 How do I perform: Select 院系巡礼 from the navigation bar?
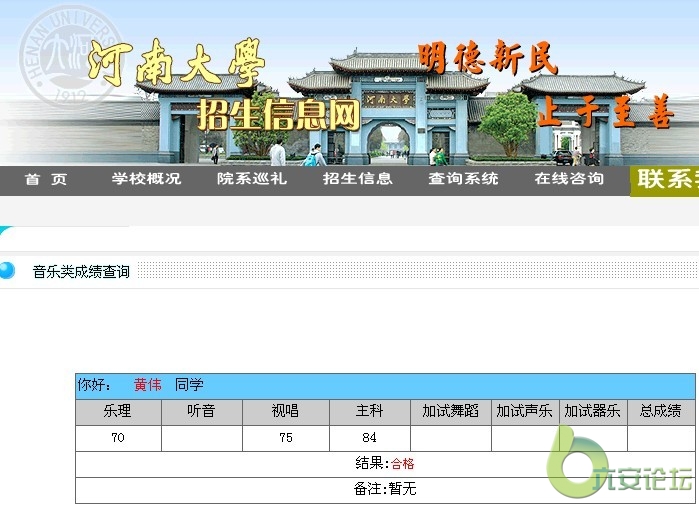252,179
